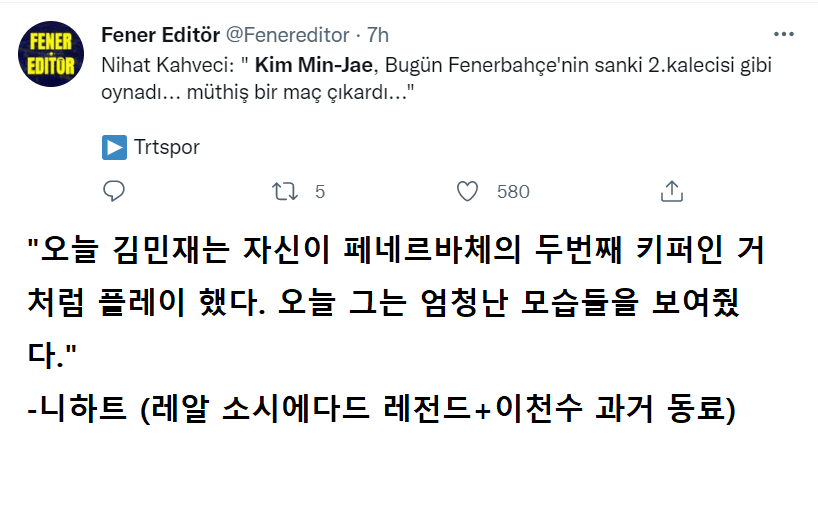Viewport: 818px width, 514px height.
Task: Click the blue play icon beside Trtspor
Action: [x=114, y=147]
